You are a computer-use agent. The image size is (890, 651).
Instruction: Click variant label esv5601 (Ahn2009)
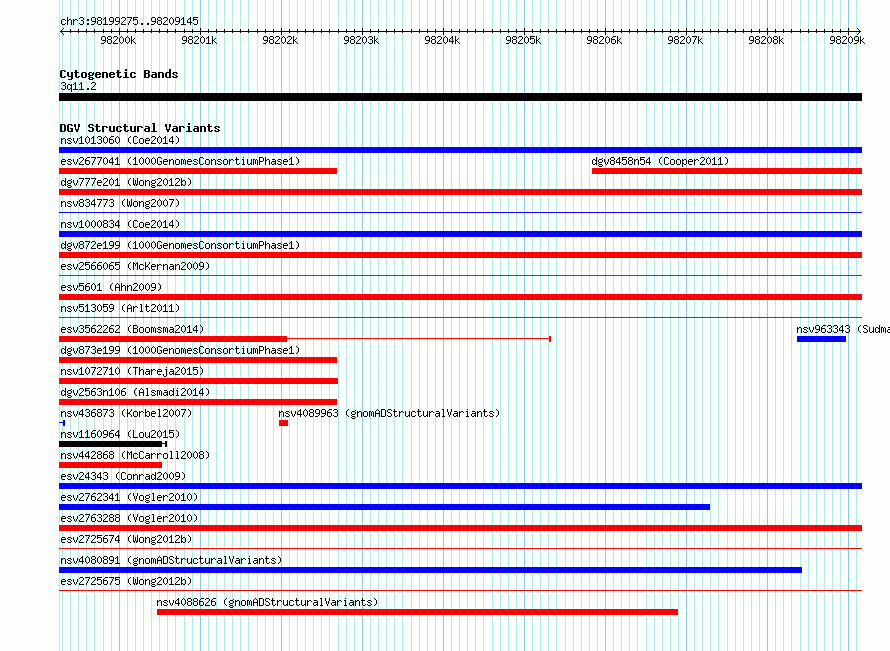coord(111,287)
